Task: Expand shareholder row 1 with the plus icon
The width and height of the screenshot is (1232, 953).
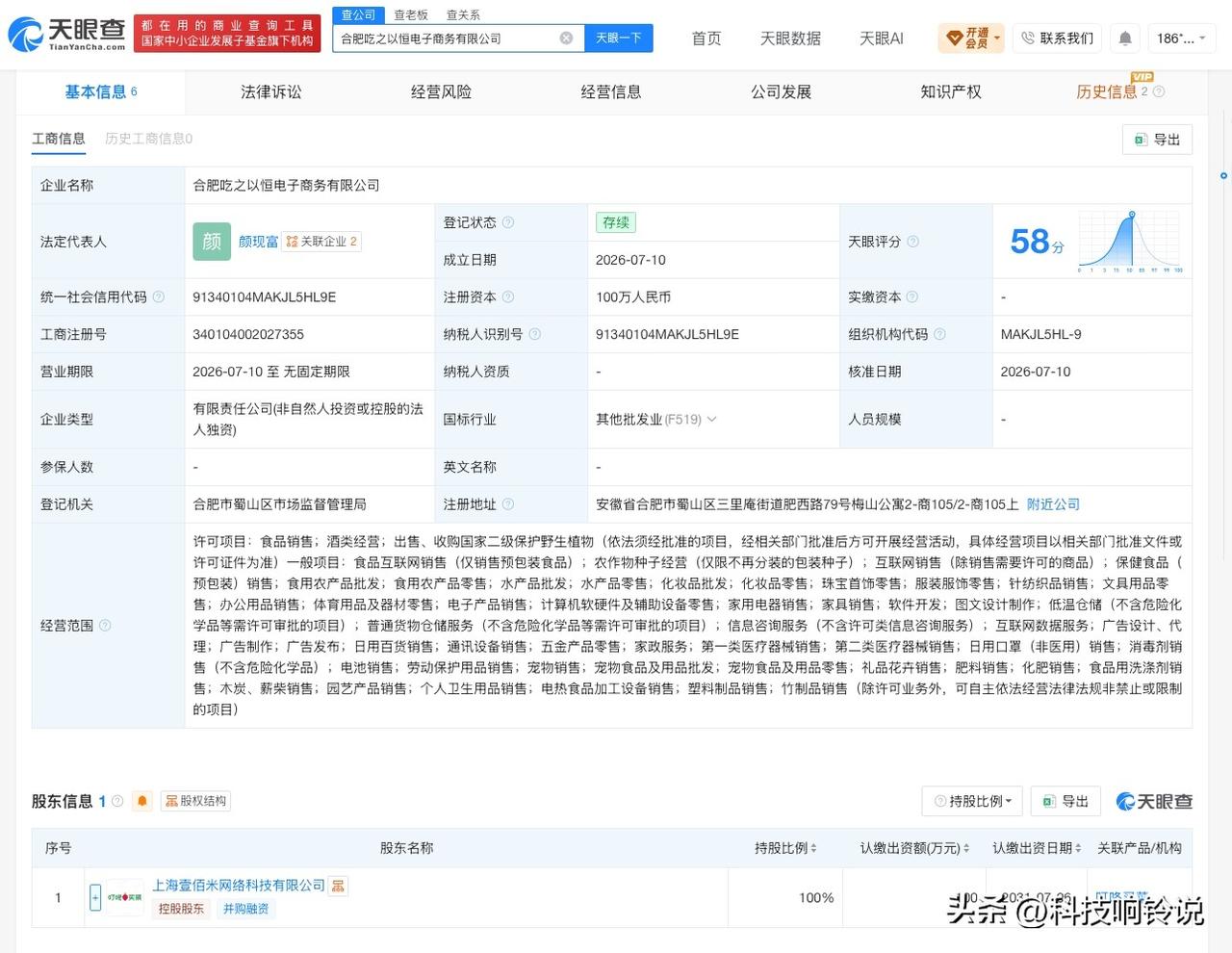Action: coord(95,897)
